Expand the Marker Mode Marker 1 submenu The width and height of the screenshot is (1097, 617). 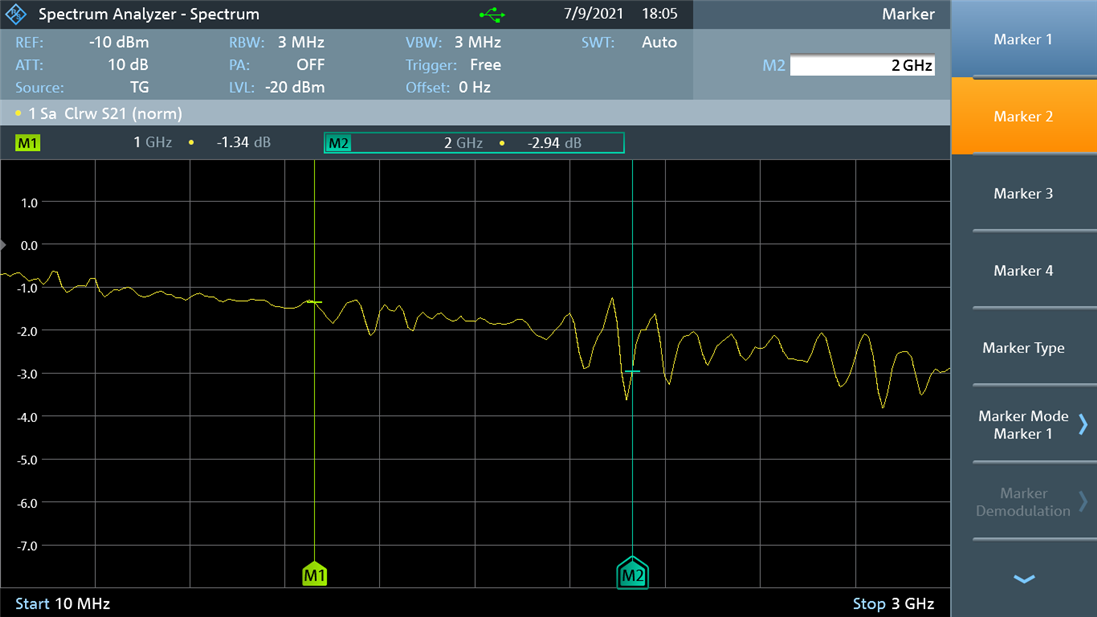(1024, 425)
